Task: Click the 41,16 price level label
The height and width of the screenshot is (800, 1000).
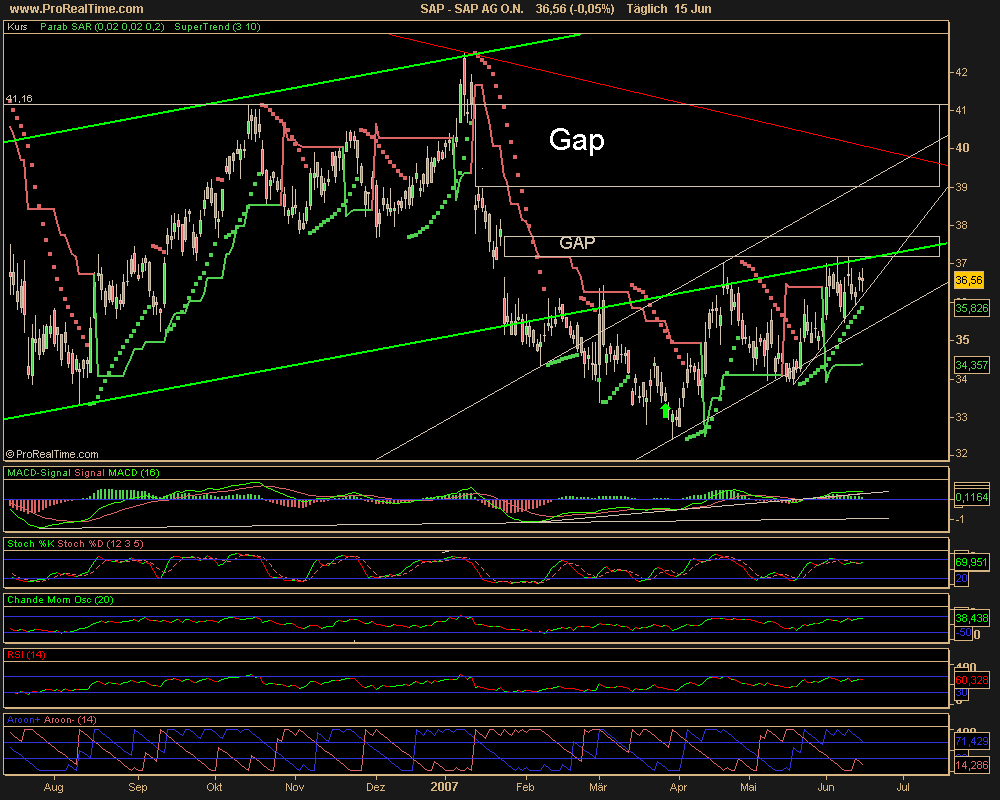Action: point(19,99)
